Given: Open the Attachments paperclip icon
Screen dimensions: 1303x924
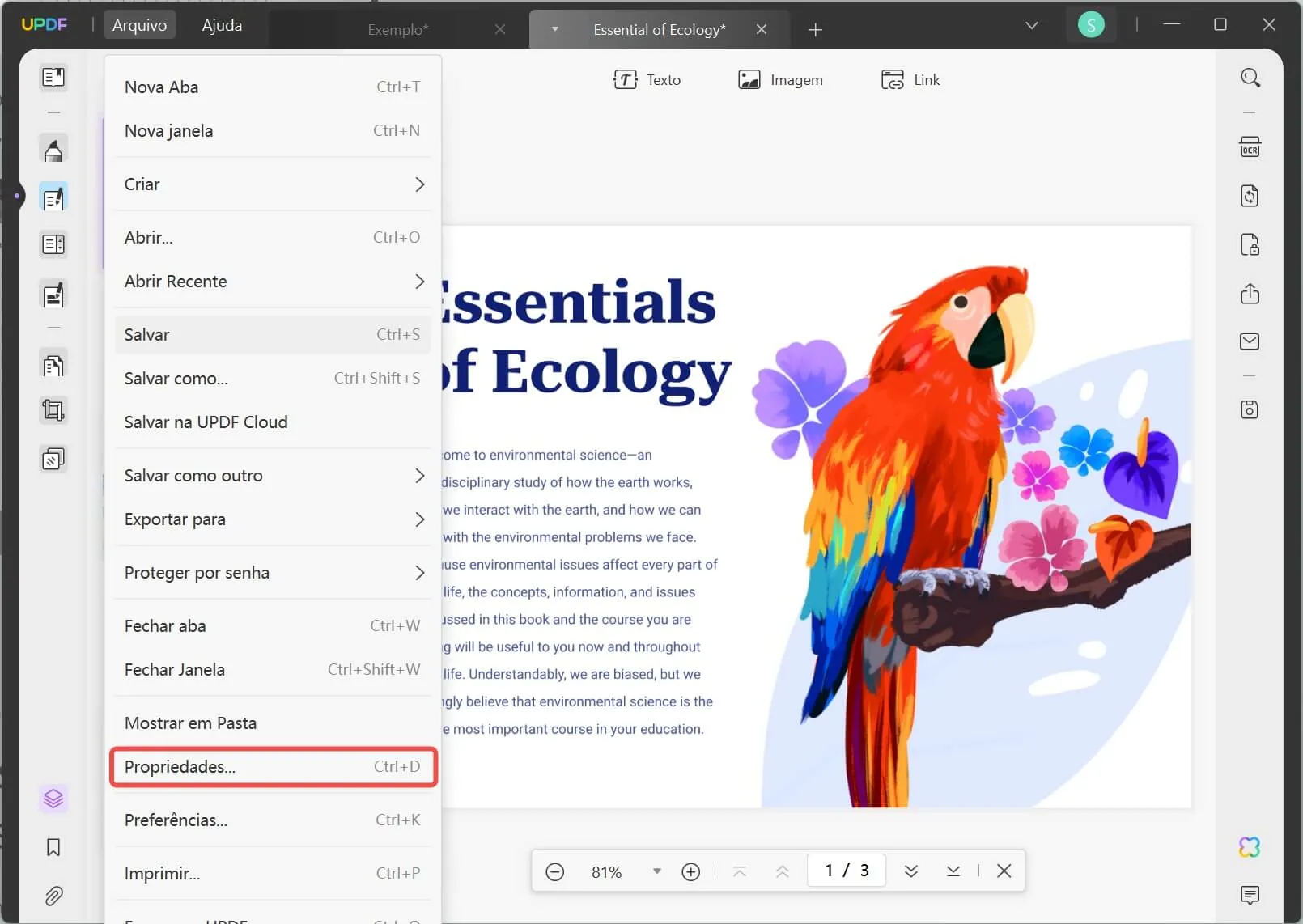Looking at the screenshot, I should pos(53,896).
